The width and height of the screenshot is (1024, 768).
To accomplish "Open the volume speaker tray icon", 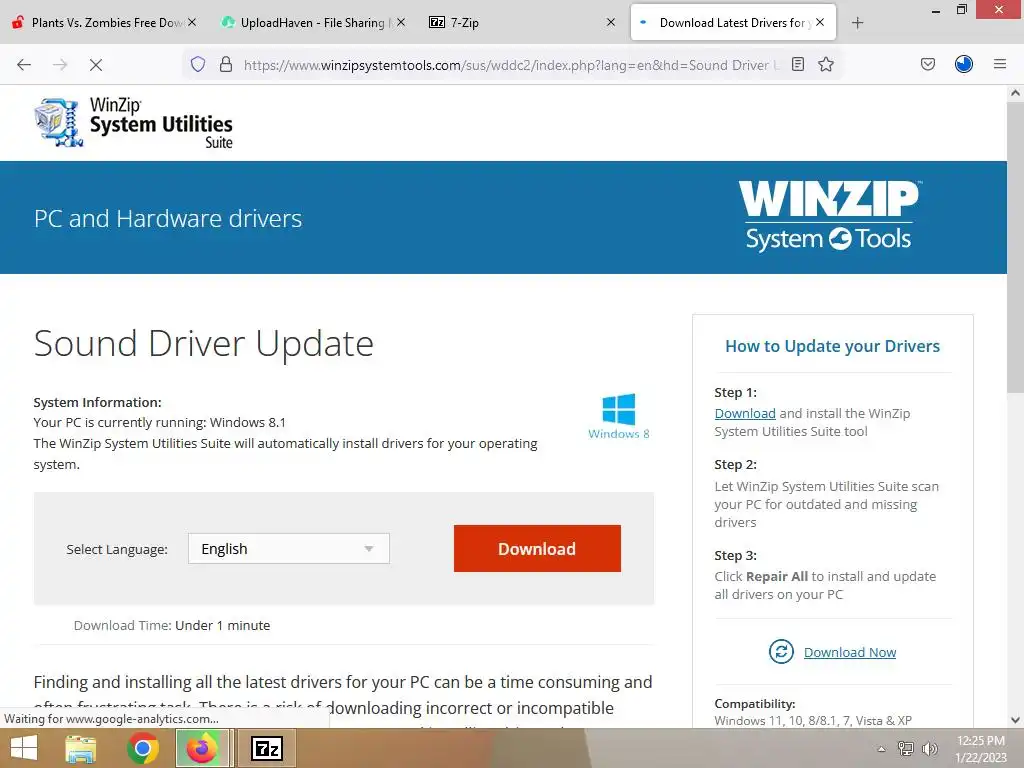I will tap(929, 748).
